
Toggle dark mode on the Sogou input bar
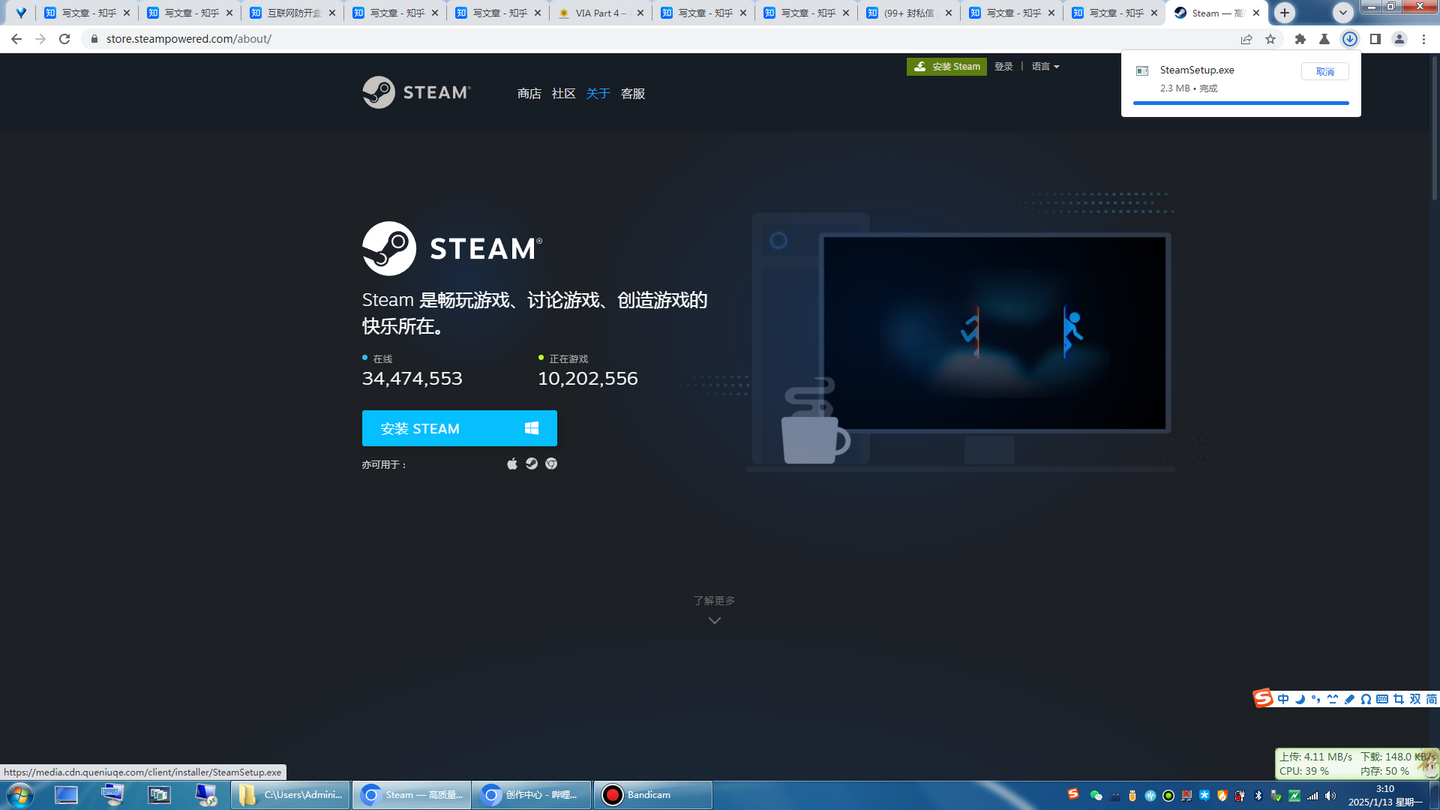(1298, 698)
